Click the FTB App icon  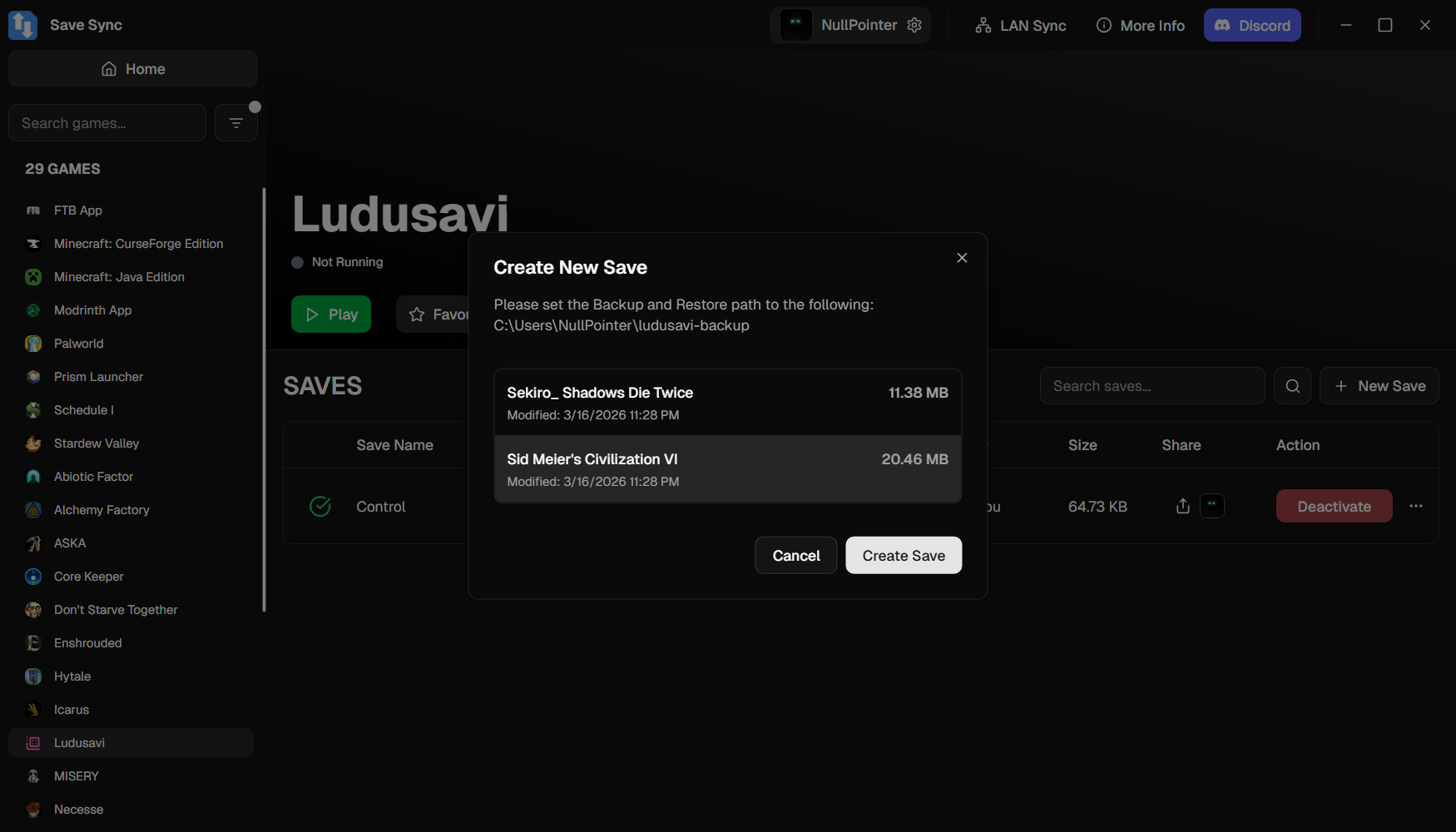[33, 210]
